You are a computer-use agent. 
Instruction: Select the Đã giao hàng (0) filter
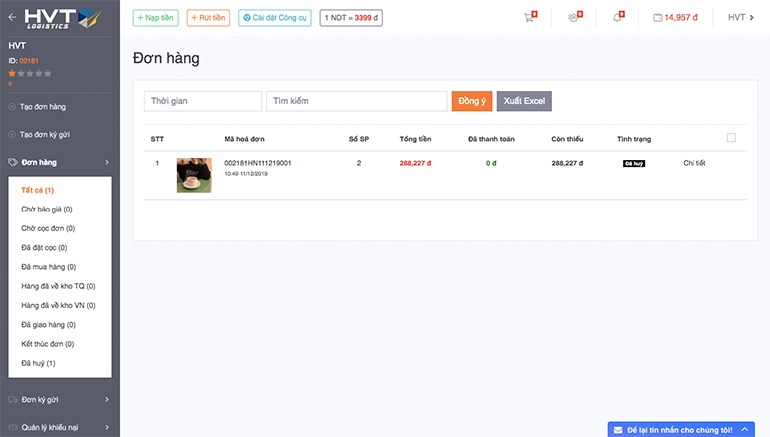click(x=48, y=325)
